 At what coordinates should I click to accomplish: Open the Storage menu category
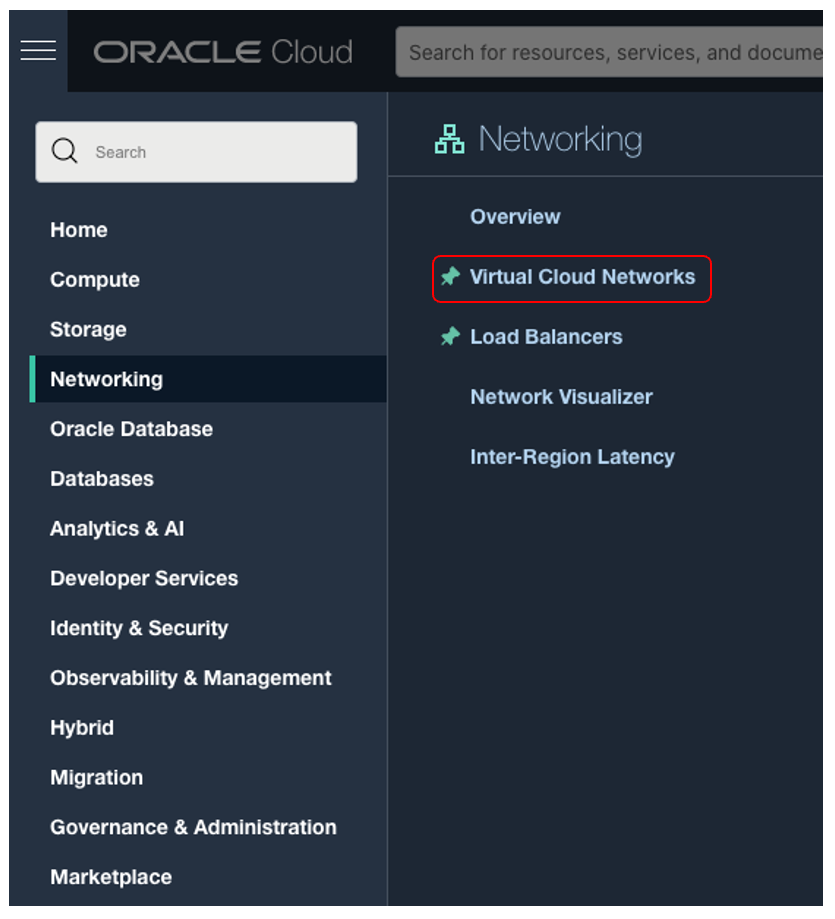coord(88,330)
